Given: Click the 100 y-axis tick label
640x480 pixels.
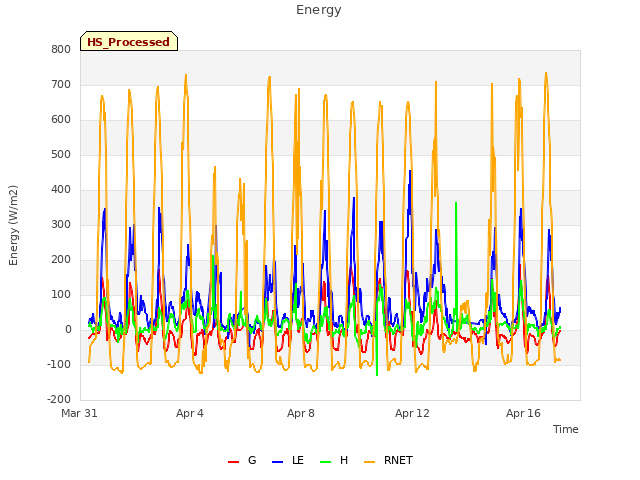Looking at the screenshot, I should click(61, 295).
